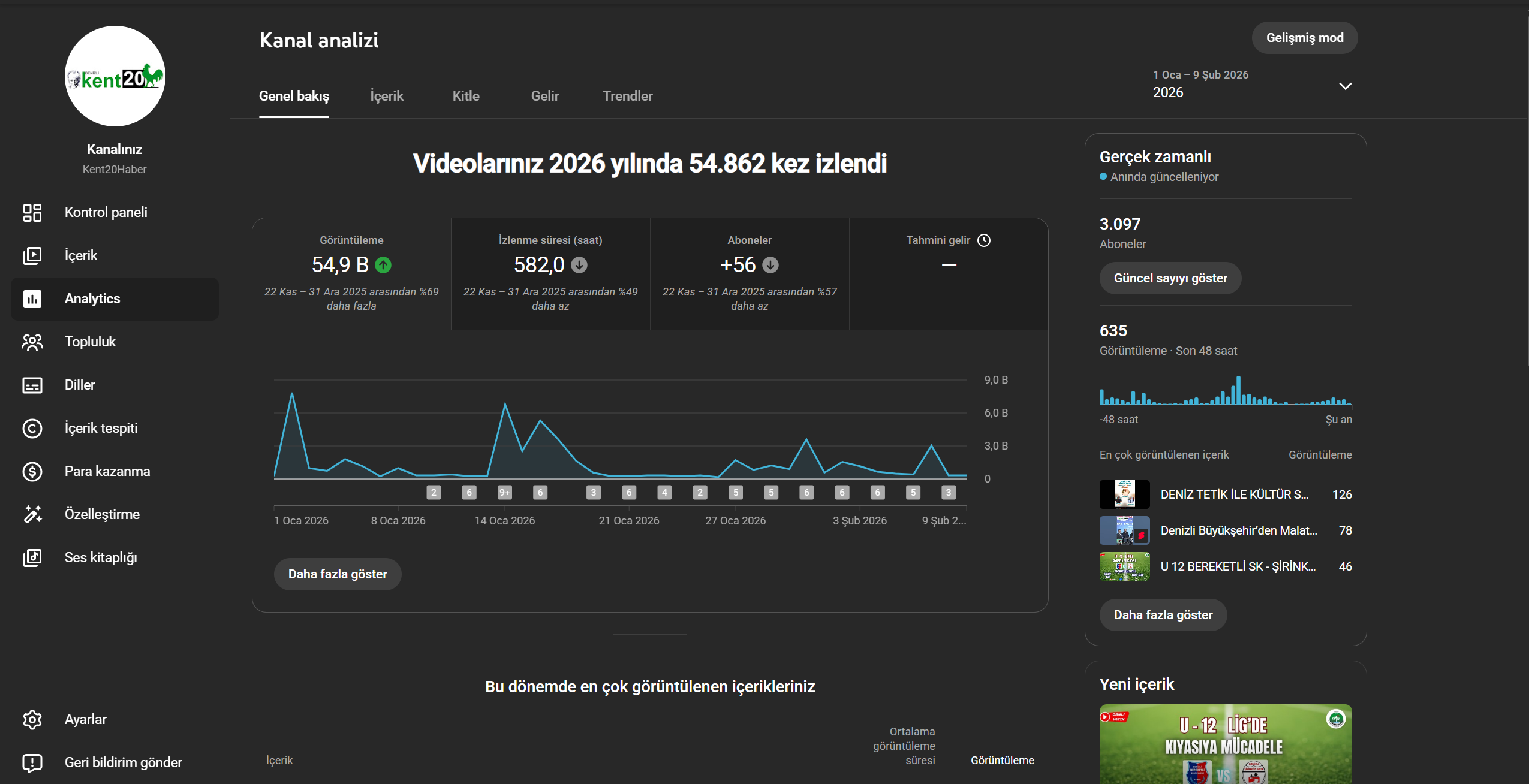Click the Özelleştirme magic wand icon
Image resolution: width=1529 pixels, height=784 pixels.
(32, 514)
